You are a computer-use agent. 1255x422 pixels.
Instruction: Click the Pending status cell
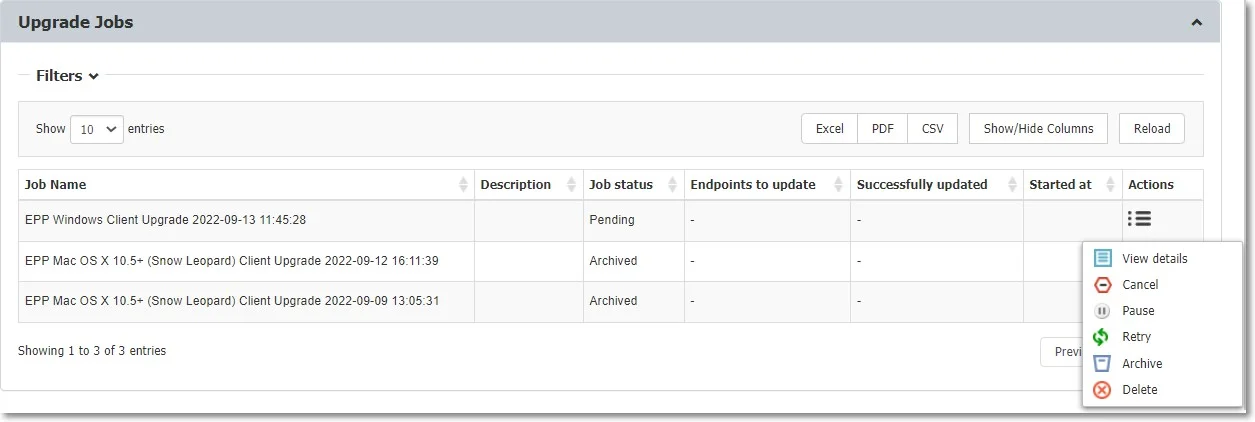tap(633, 220)
